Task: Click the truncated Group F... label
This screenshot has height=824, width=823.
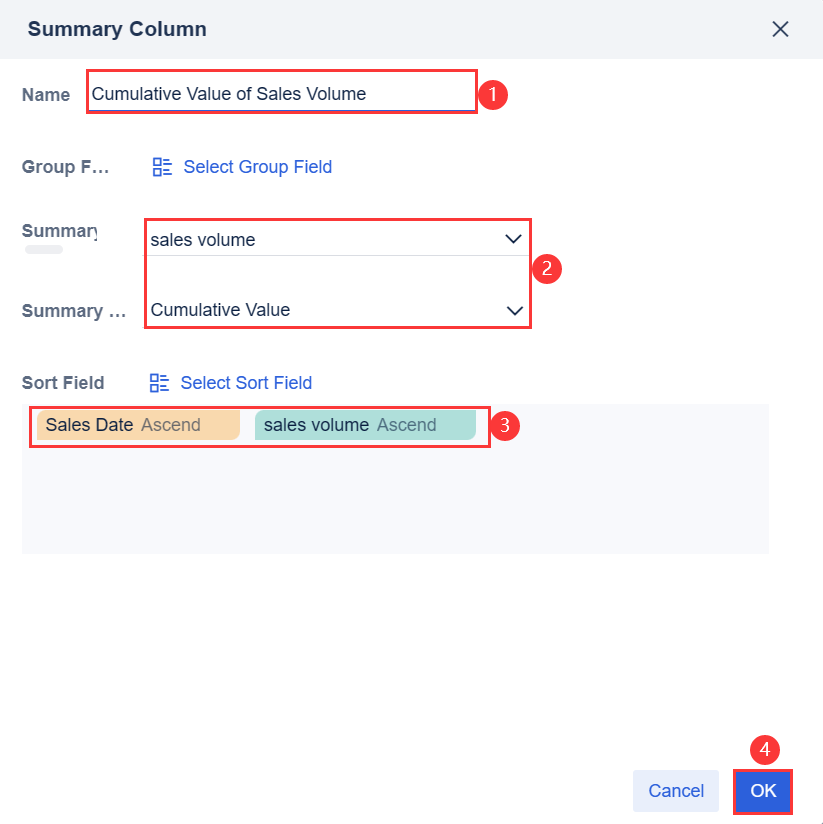Action: (x=66, y=167)
